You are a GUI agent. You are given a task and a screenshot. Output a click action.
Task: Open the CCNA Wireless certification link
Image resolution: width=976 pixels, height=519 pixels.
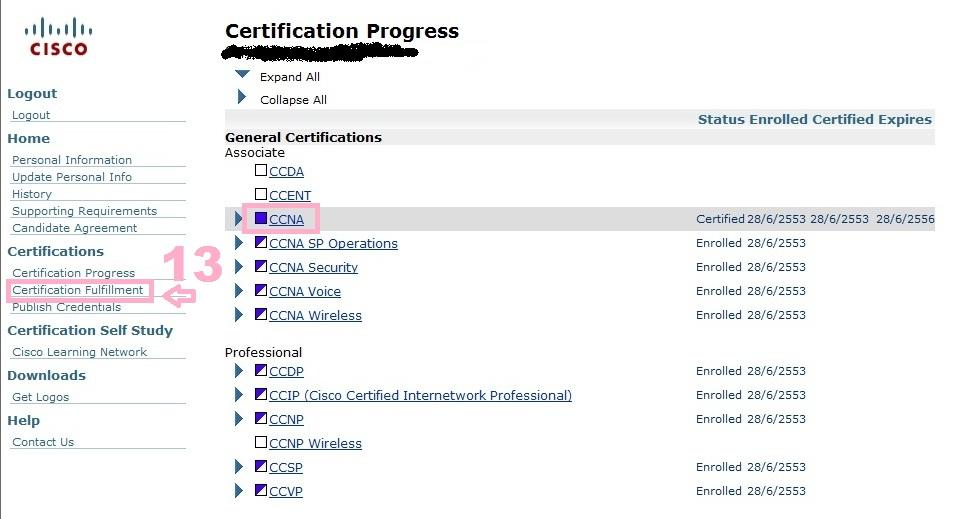coord(315,316)
